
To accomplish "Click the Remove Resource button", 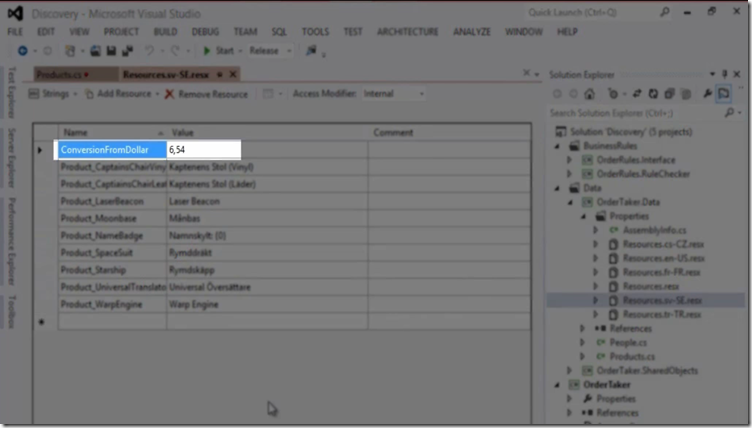I will coord(207,94).
